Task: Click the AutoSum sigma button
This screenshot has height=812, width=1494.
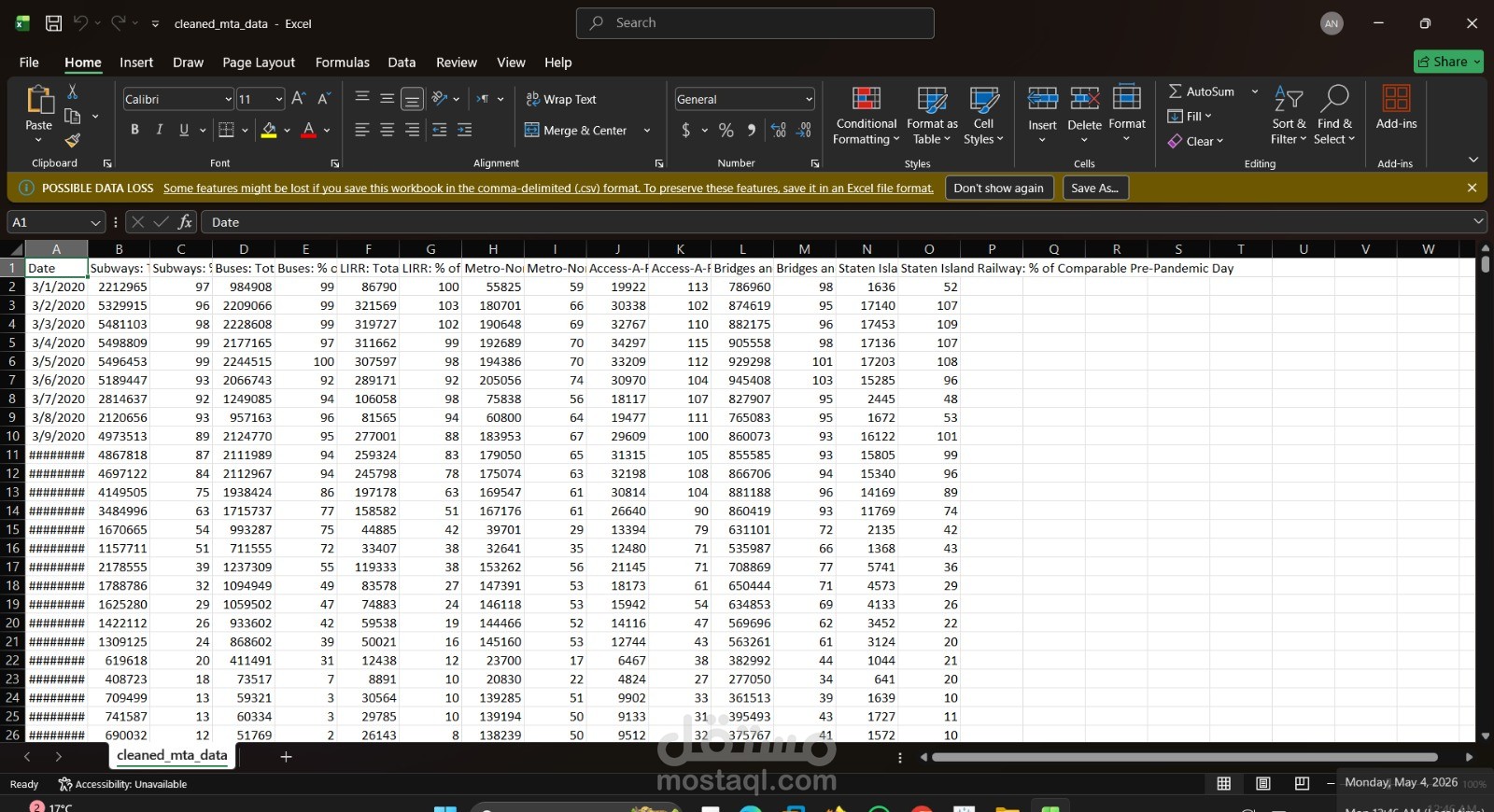Action: tap(1202, 91)
